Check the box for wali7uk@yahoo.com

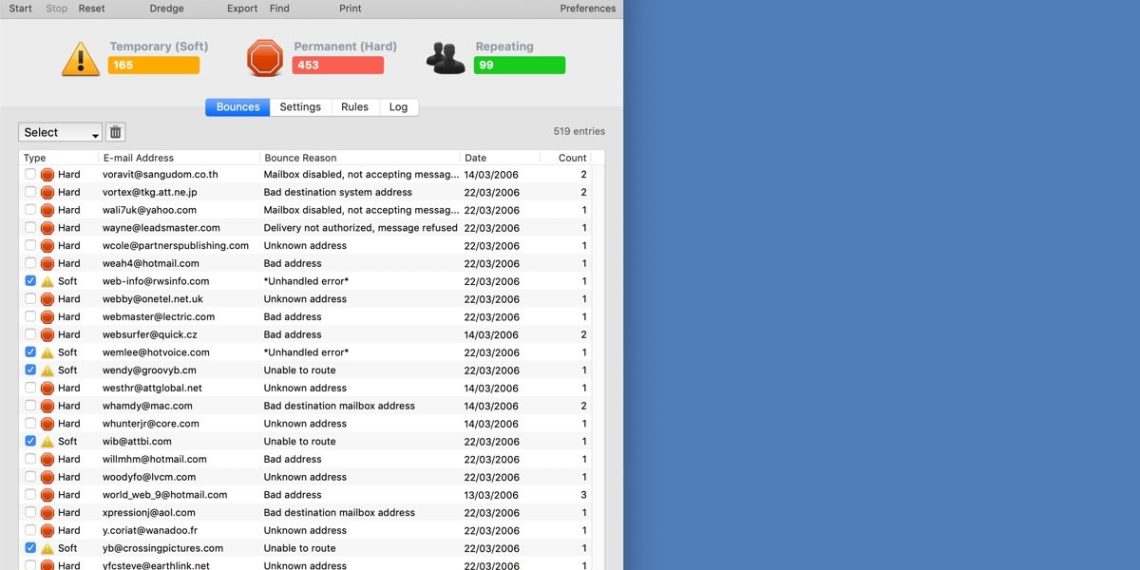tap(30, 210)
